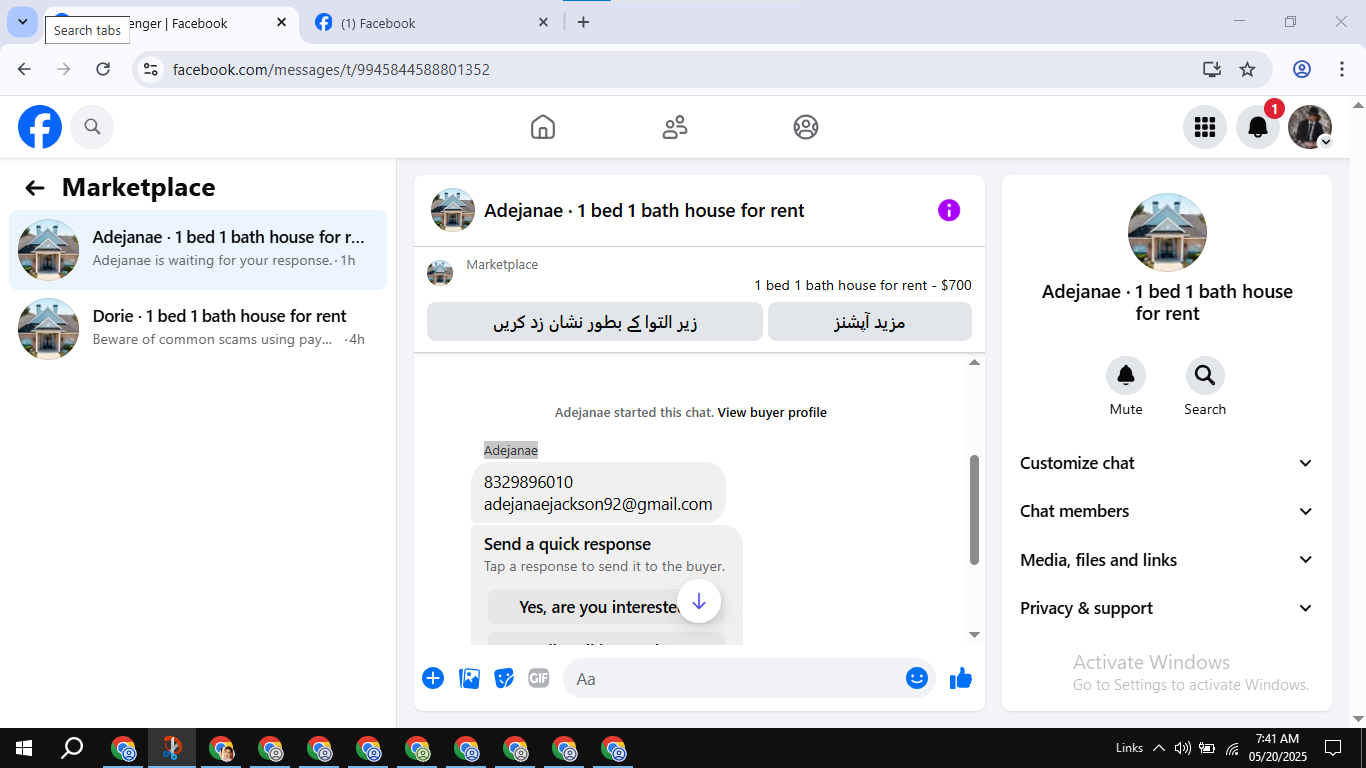Click Adejanae's profile thumbnail in right panel
The height and width of the screenshot is (768, 1366).
(1167, 232)
